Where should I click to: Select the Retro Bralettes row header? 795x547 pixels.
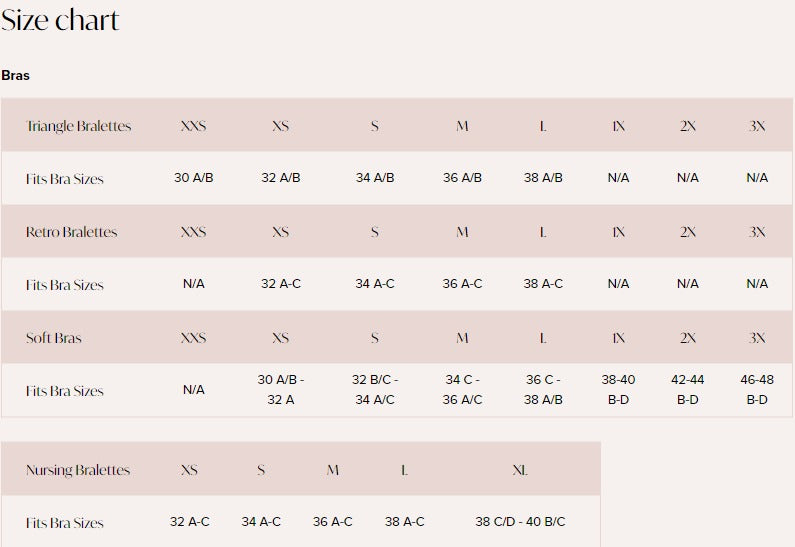click(x=71, y=232)
